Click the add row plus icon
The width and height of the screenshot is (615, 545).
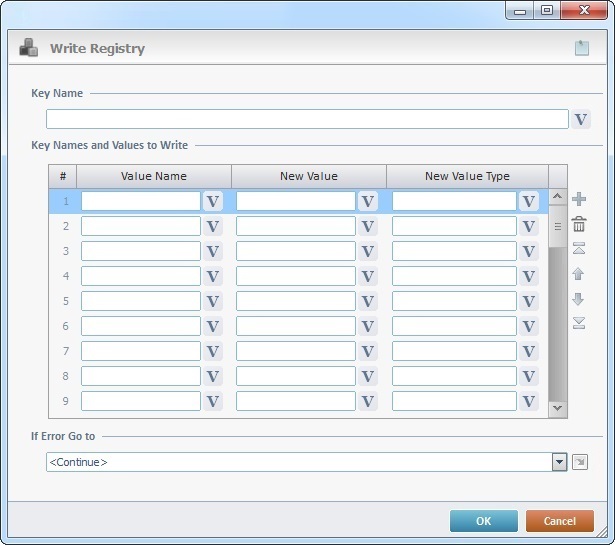pos(579,200)
